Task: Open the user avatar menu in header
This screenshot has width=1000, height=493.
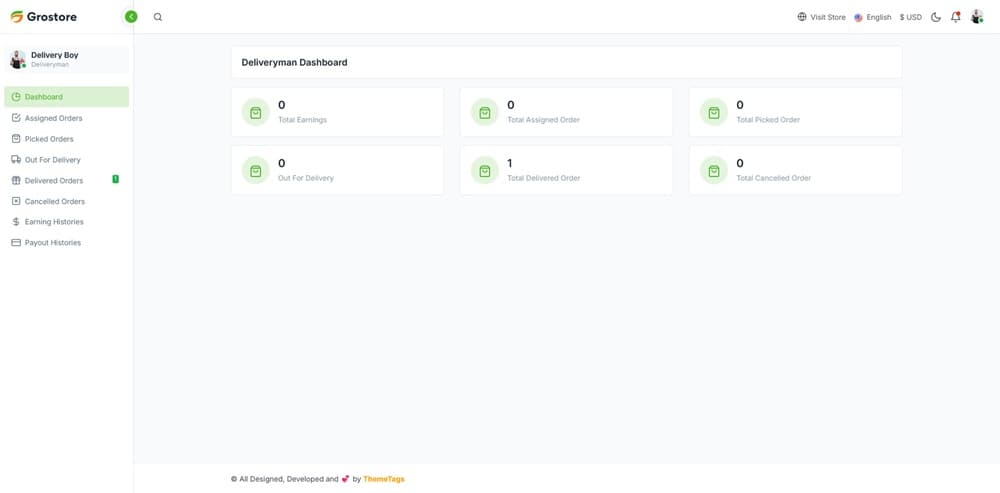Action: [x=977, y=17]
